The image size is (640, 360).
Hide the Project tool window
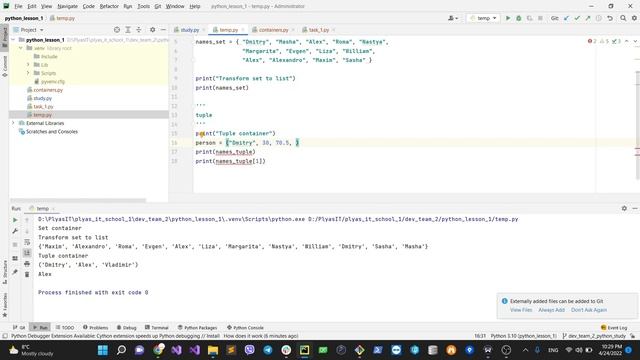pos(163,30)
